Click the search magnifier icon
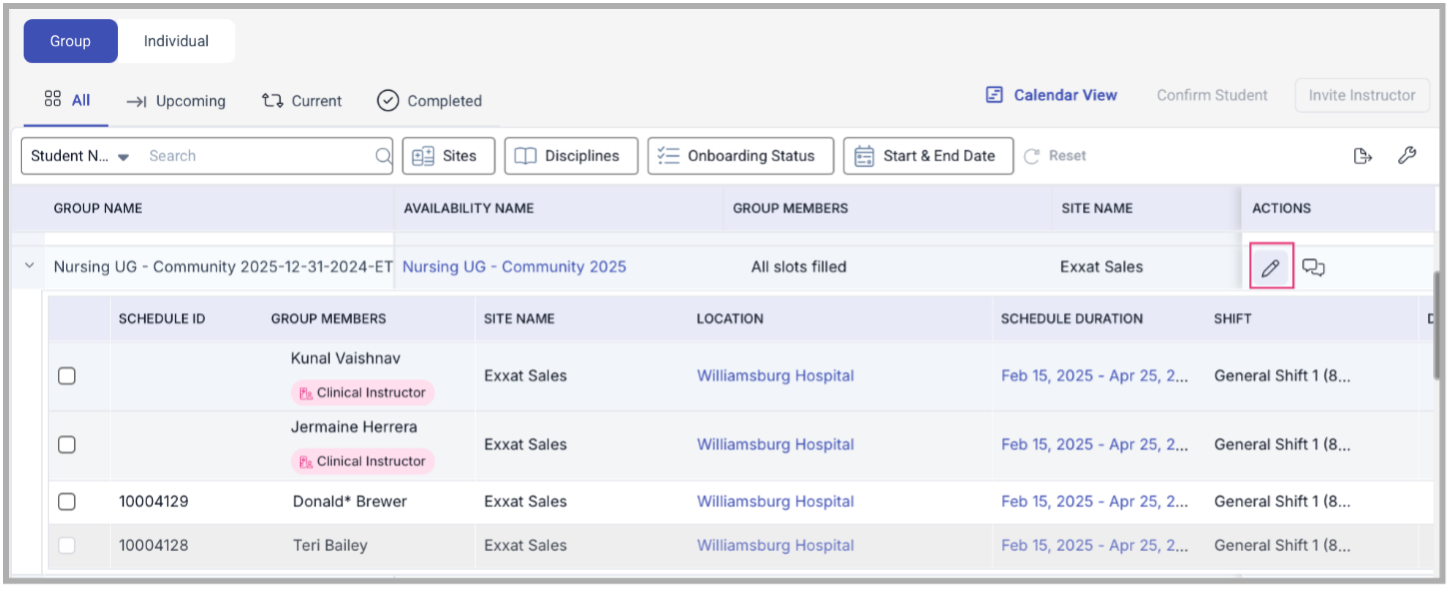The width and height of the screenshot is (1451, 589). [x=382, y=156]
